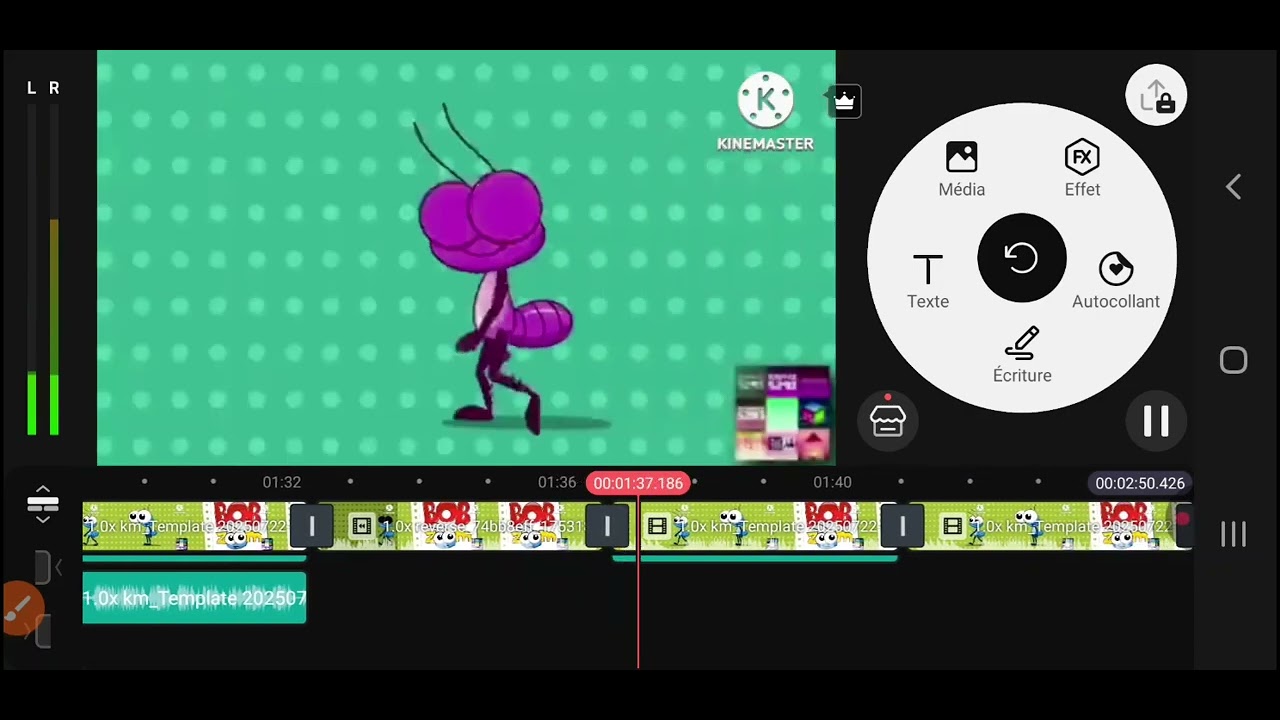
Task: Tap the total duration 00:02:50.426 label
Action: pyautogui.click(x=1140, y=483)
